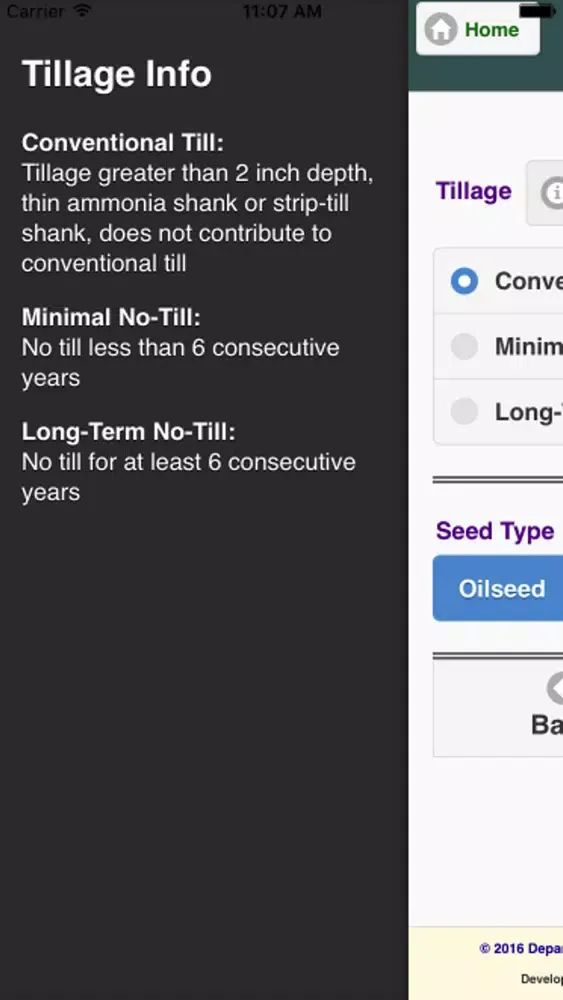
Task: Choose the 'Minim...' tillage radio option
Action: click(498, 346)
